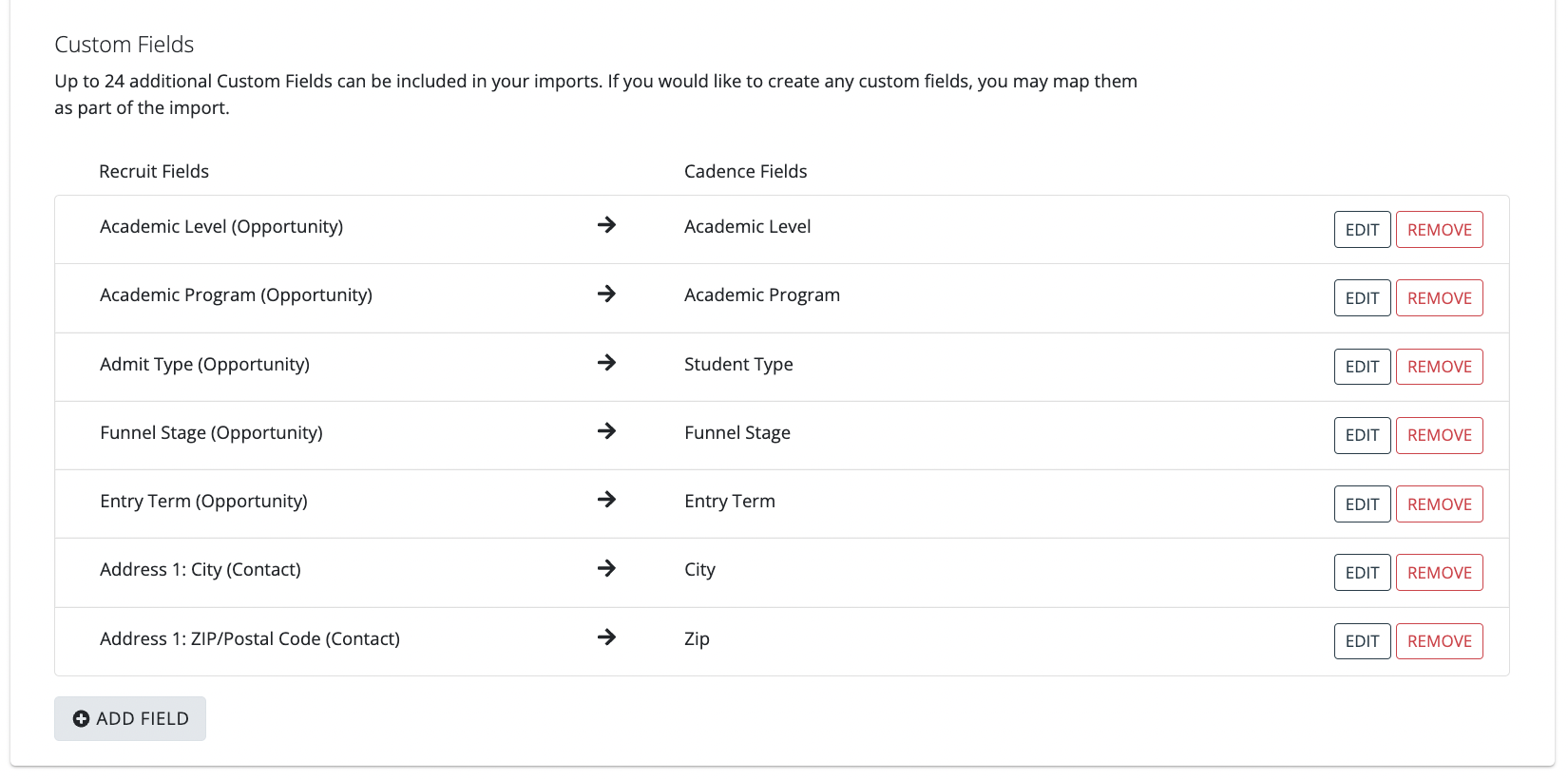
Task: Click the arrow icon in ZIP/Postal Code row
Action: coord(606,637)
